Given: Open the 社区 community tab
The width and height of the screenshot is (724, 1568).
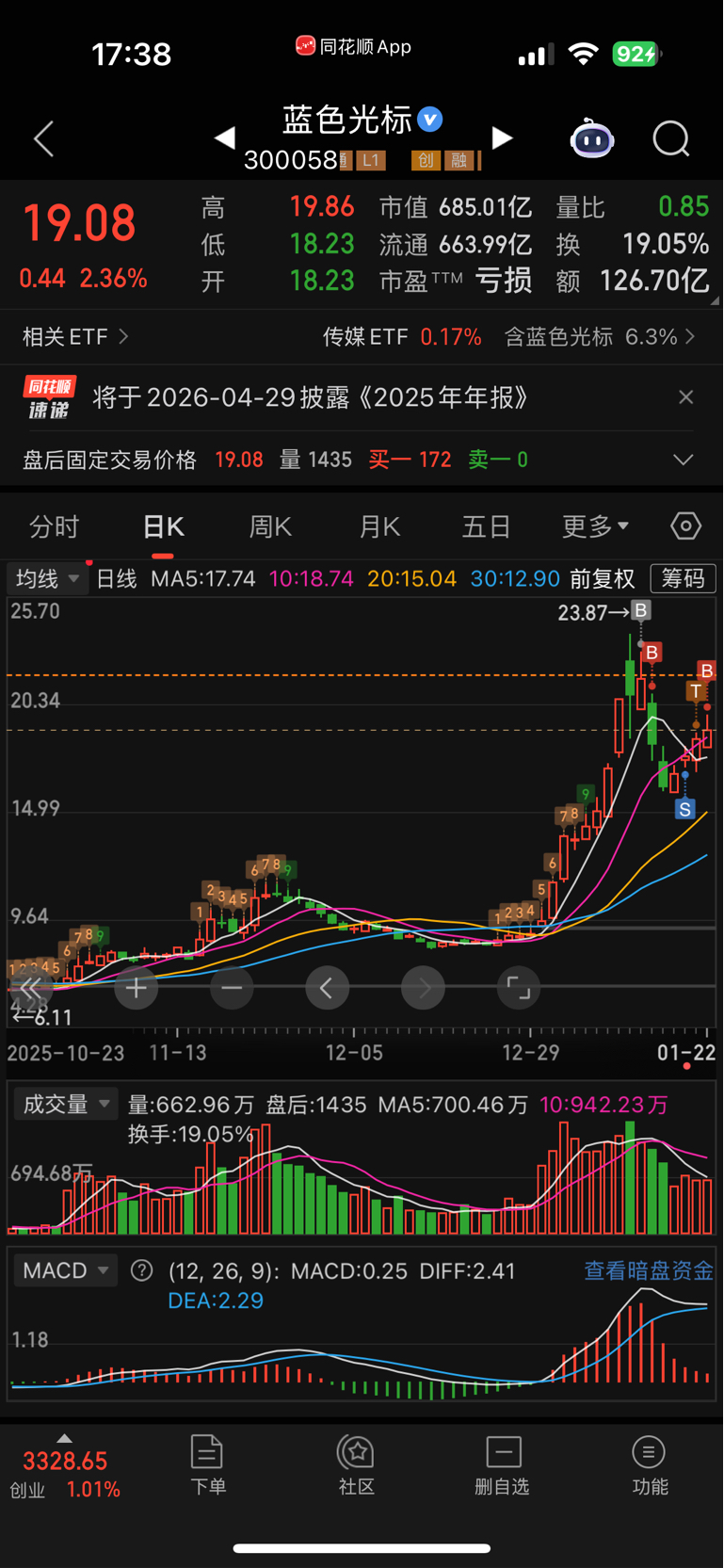Looking at the screenshot, I should 357,1466.
